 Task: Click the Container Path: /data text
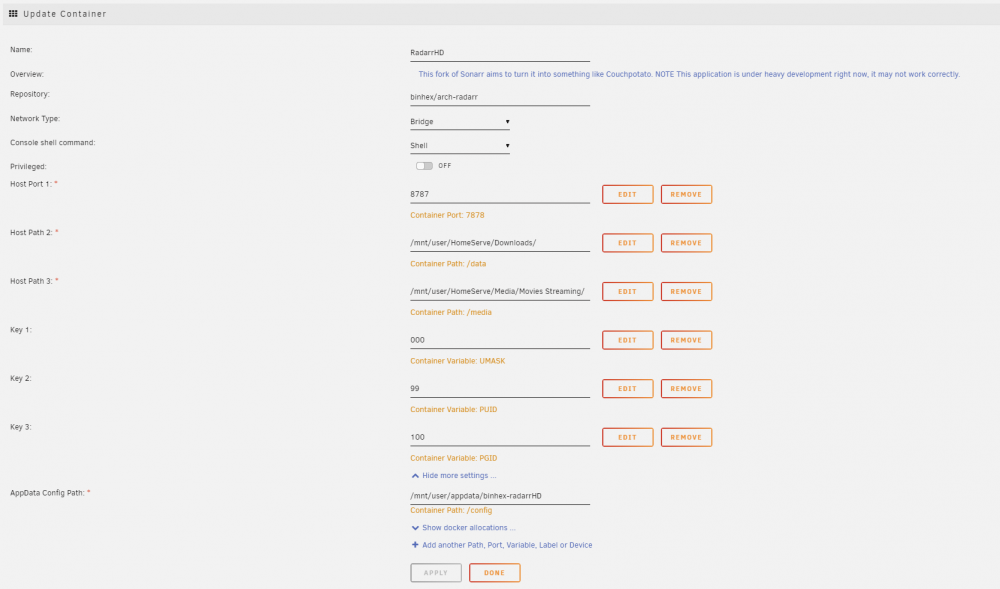(x=448, y=264)
